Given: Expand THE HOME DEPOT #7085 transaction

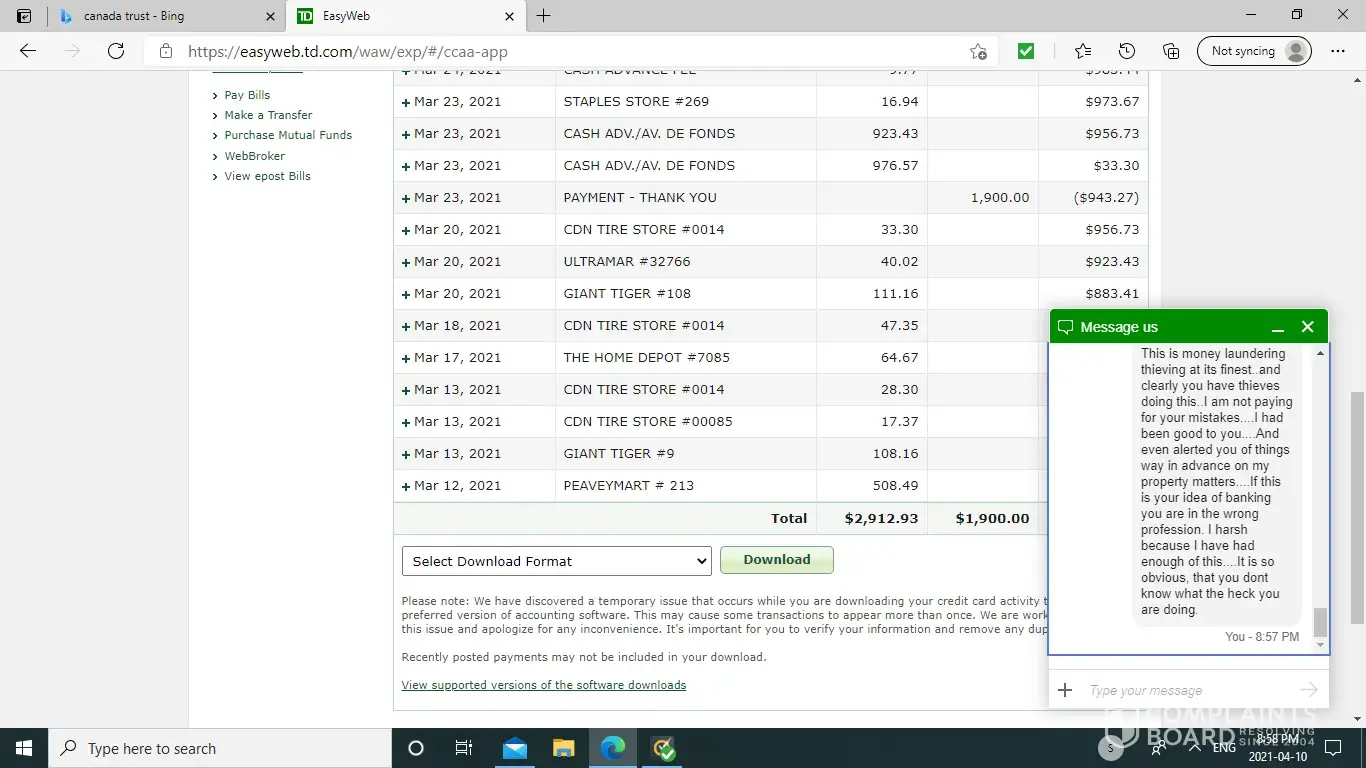Looking at the screenshot, I should click(406, 358).
